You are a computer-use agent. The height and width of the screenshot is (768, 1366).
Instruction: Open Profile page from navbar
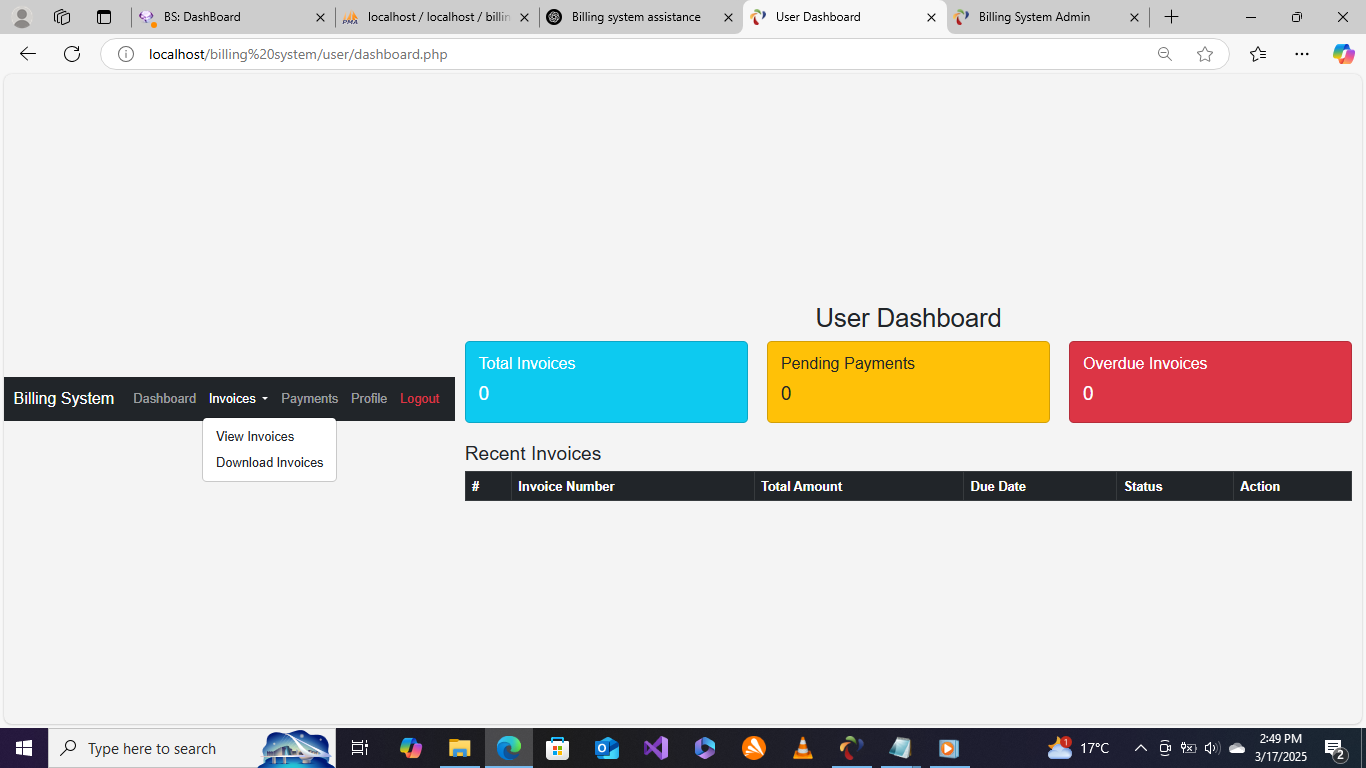[369, 399]
